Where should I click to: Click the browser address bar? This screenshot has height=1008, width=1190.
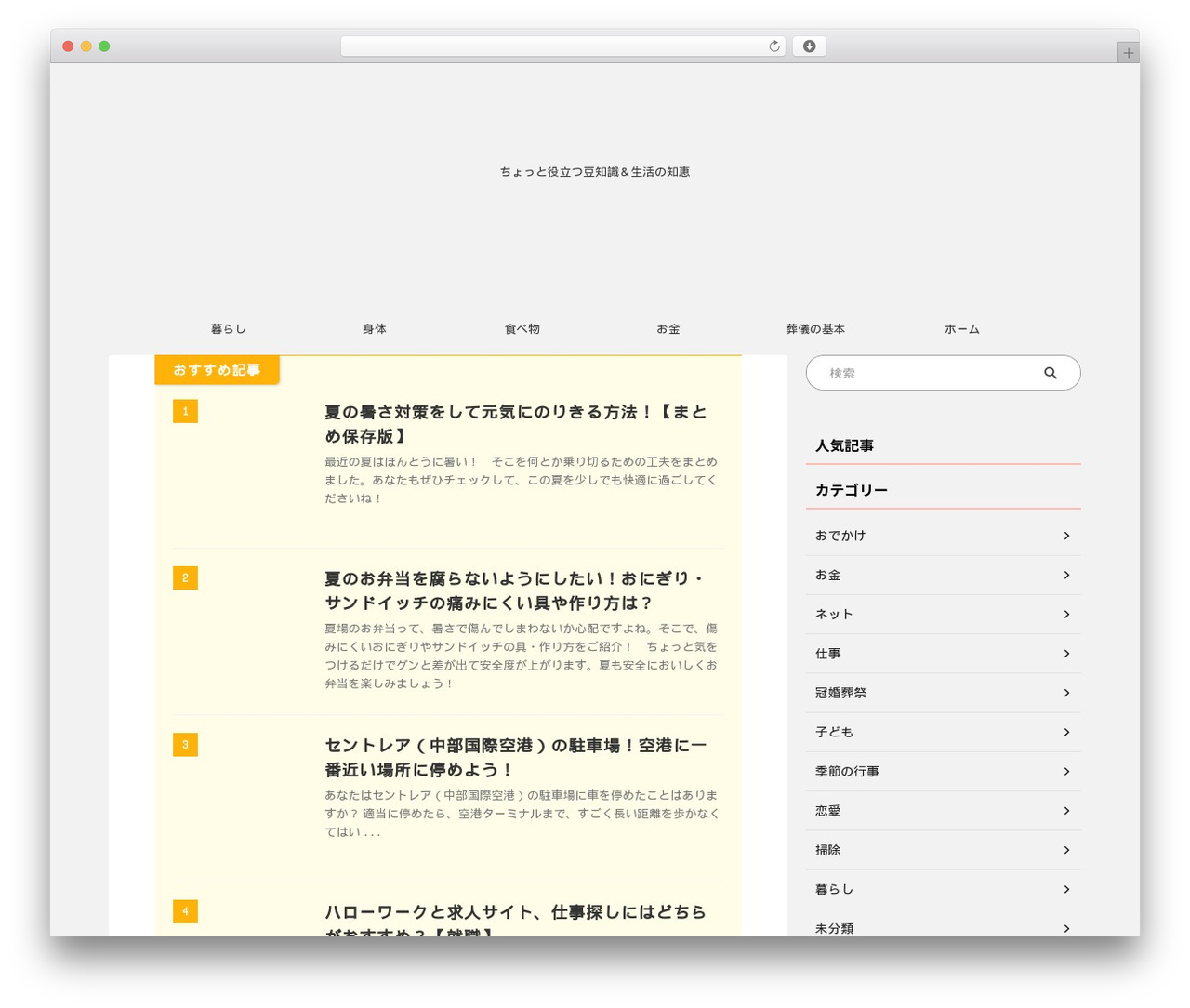(x=563, y=46)
